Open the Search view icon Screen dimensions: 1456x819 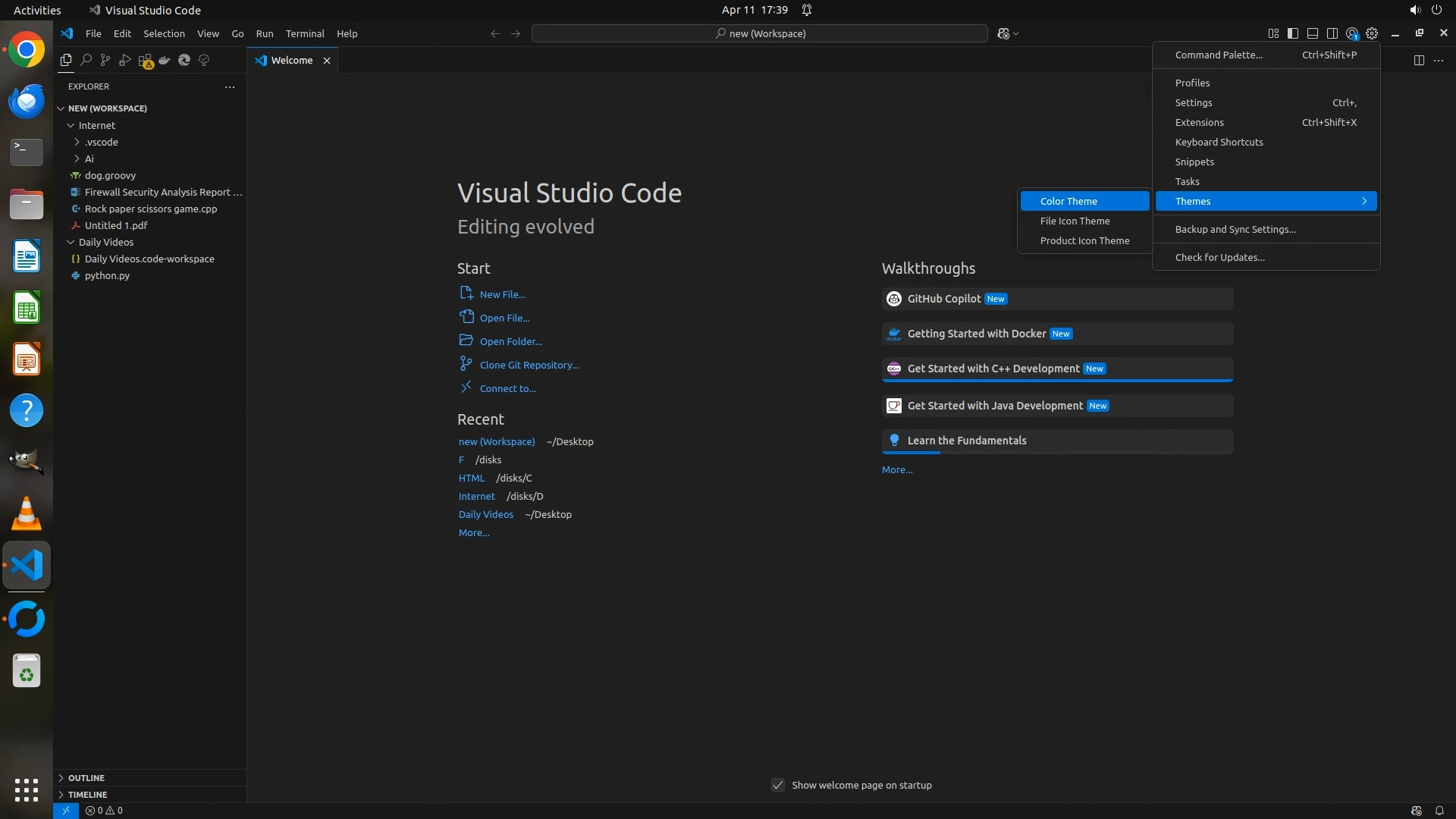86,60
